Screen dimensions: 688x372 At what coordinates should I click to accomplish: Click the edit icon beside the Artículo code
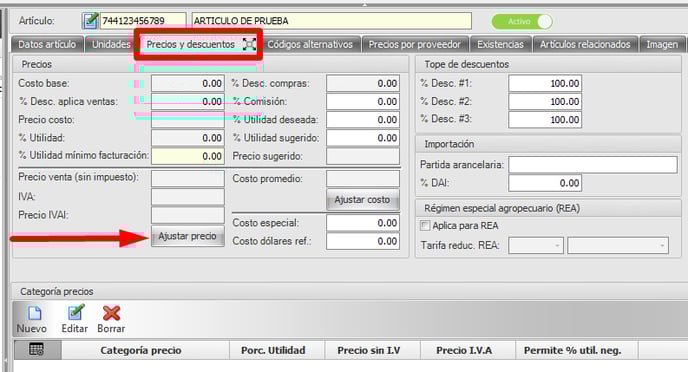tap(90, 20)
